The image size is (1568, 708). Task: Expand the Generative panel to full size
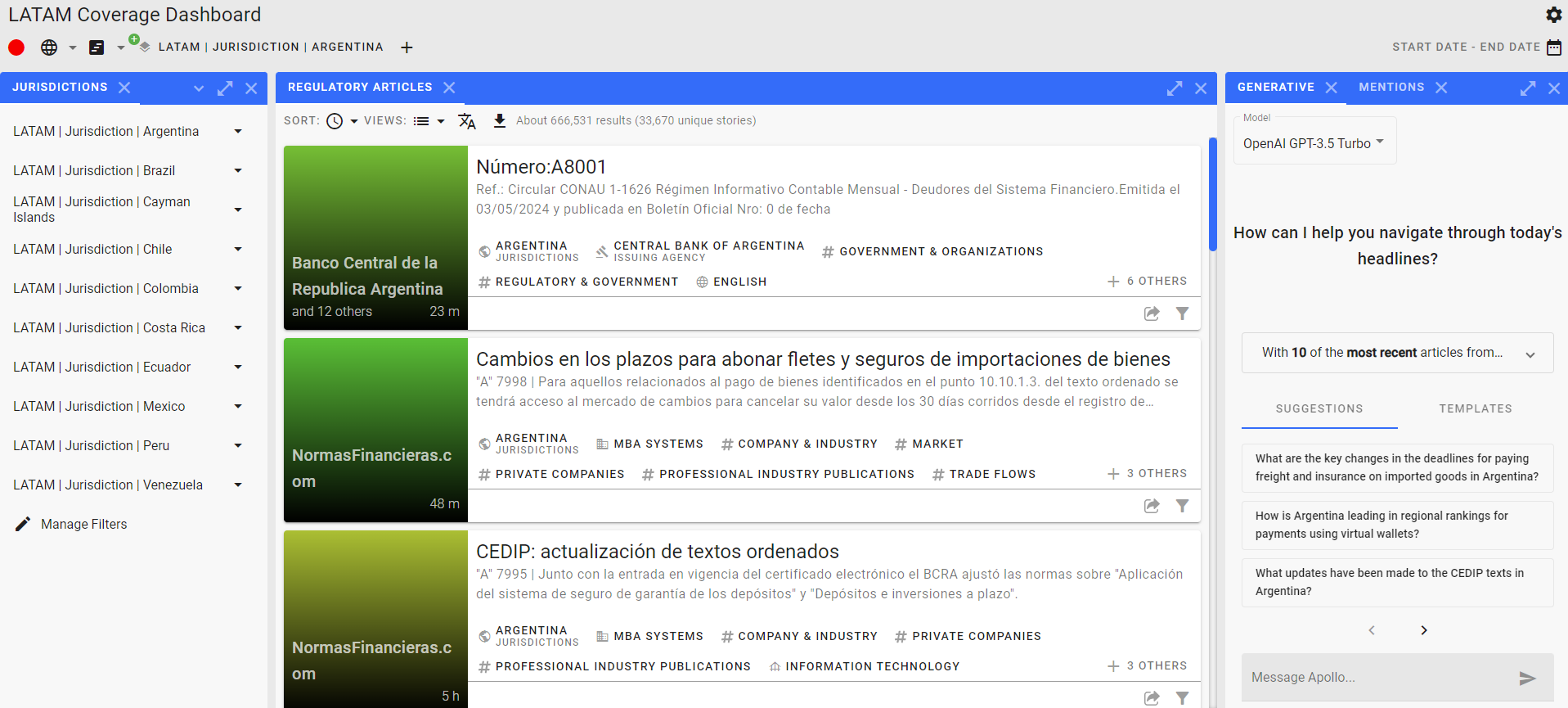coord(1528,88)
